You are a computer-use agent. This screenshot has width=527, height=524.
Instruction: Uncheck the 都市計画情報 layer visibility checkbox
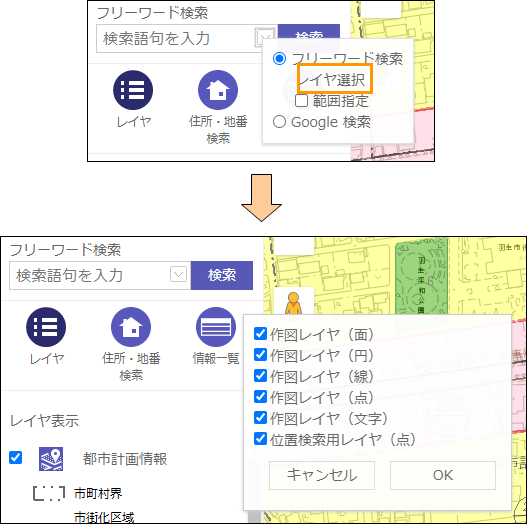[15, 457]
